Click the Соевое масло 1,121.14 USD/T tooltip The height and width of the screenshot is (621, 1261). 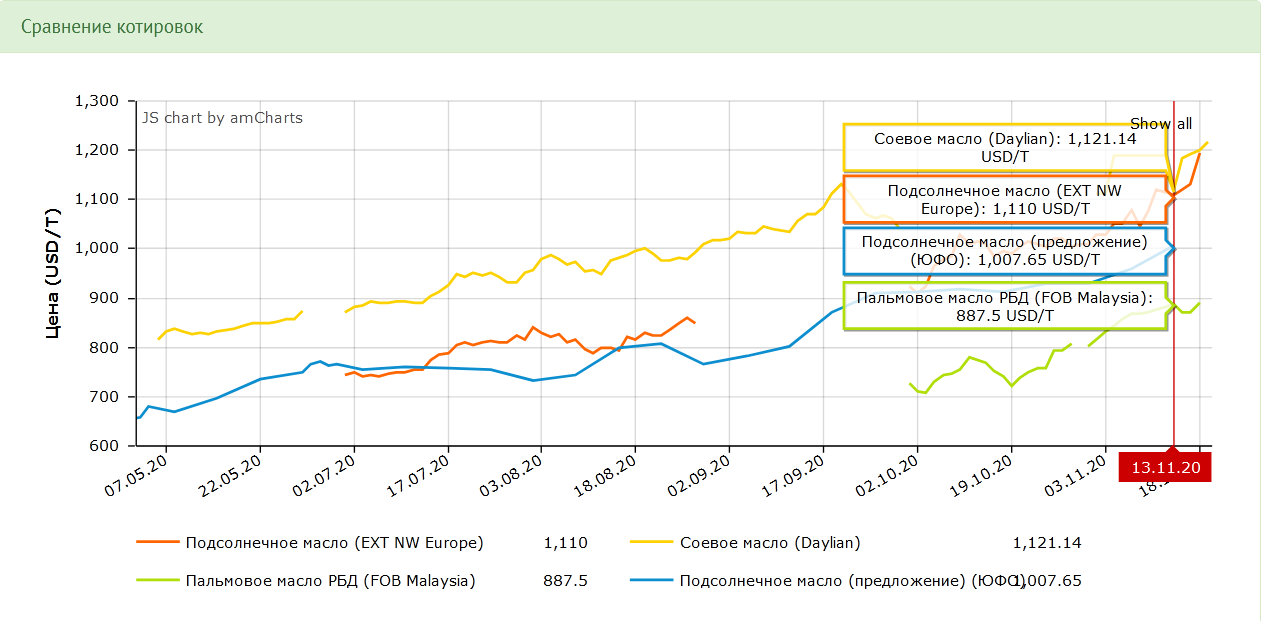(x=1004, y=148)
